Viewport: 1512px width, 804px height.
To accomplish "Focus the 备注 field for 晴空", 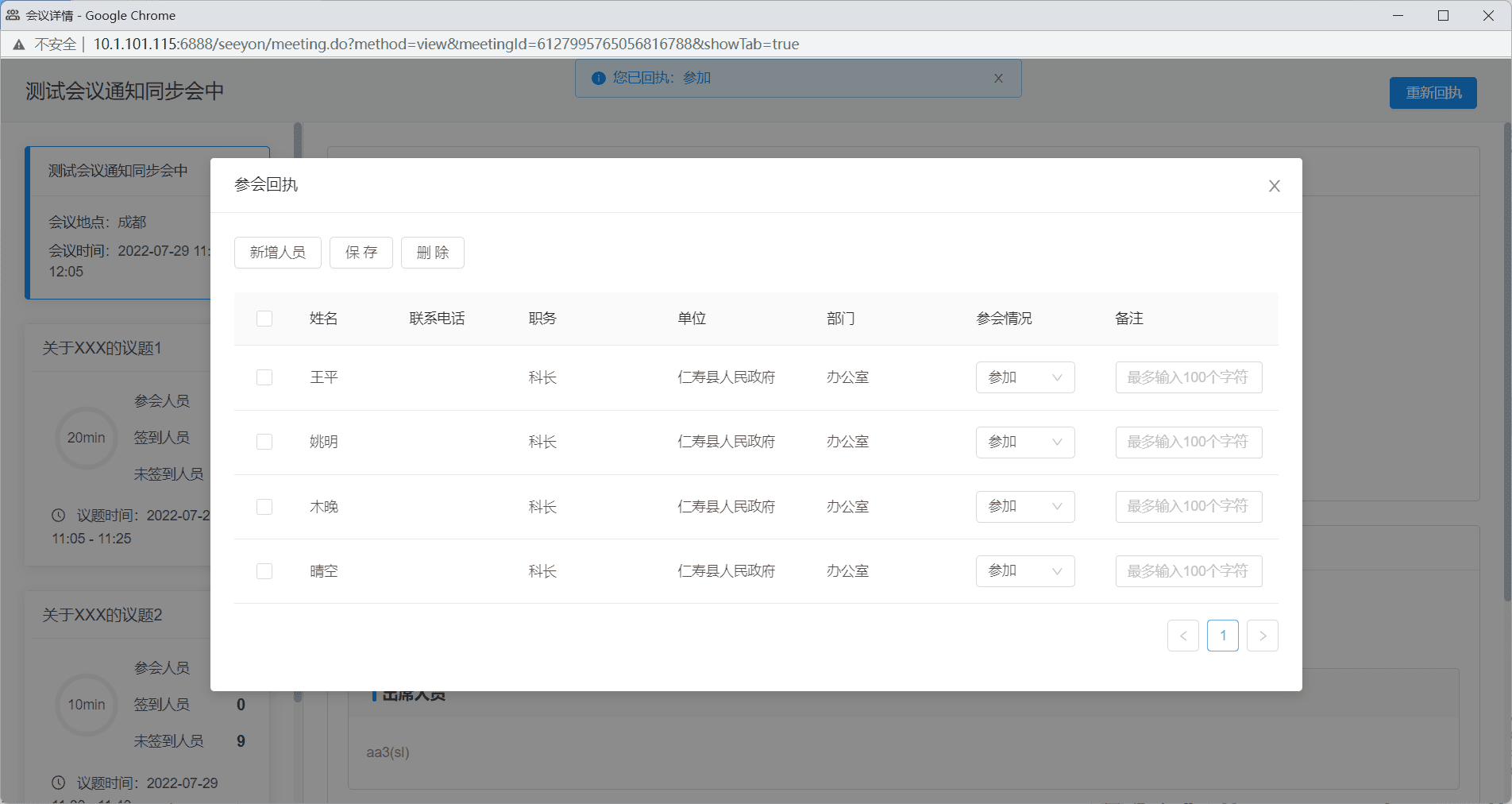I will (x=1189, y=571).
